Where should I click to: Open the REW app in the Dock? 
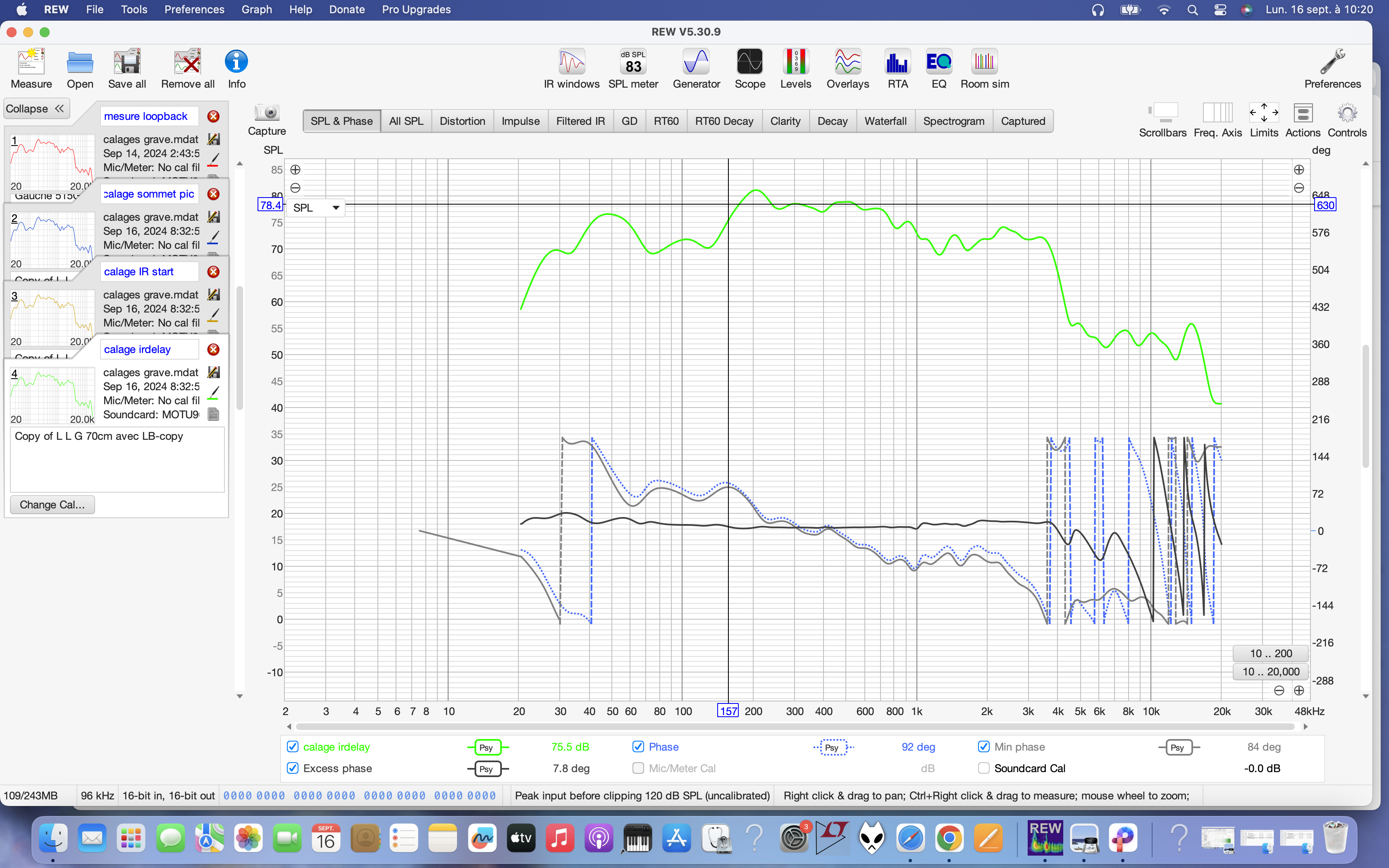tap(1045, 838)
